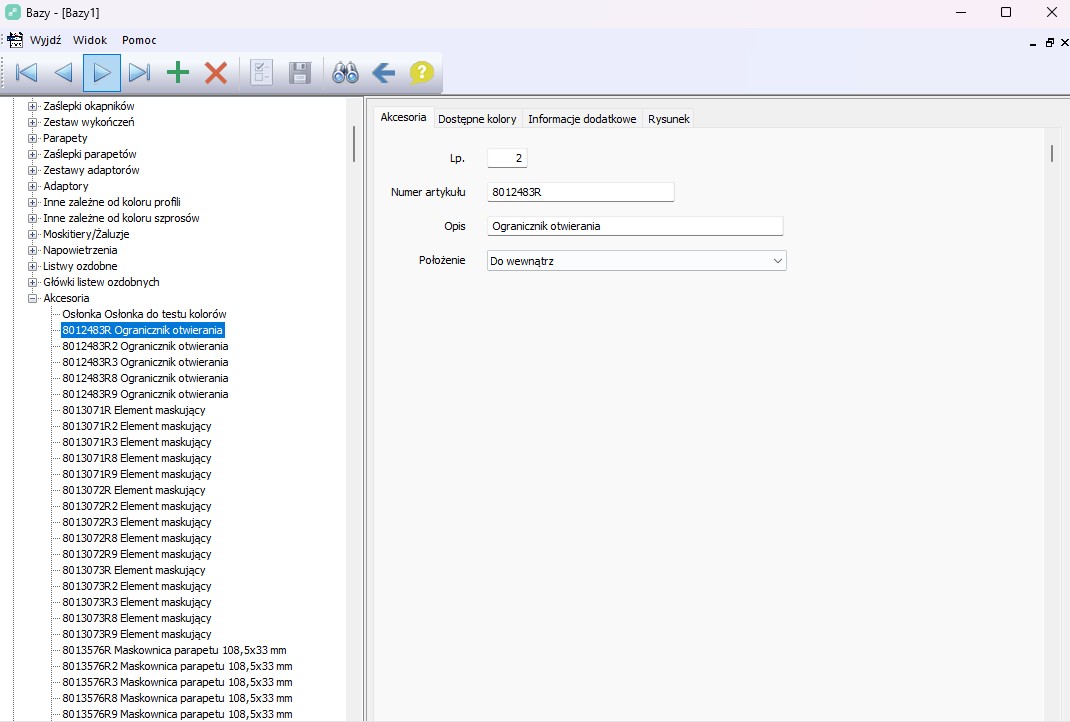Click the Bazy app icon in title bar
Screen dimensions: 1070x722
(x=12, y=12)
